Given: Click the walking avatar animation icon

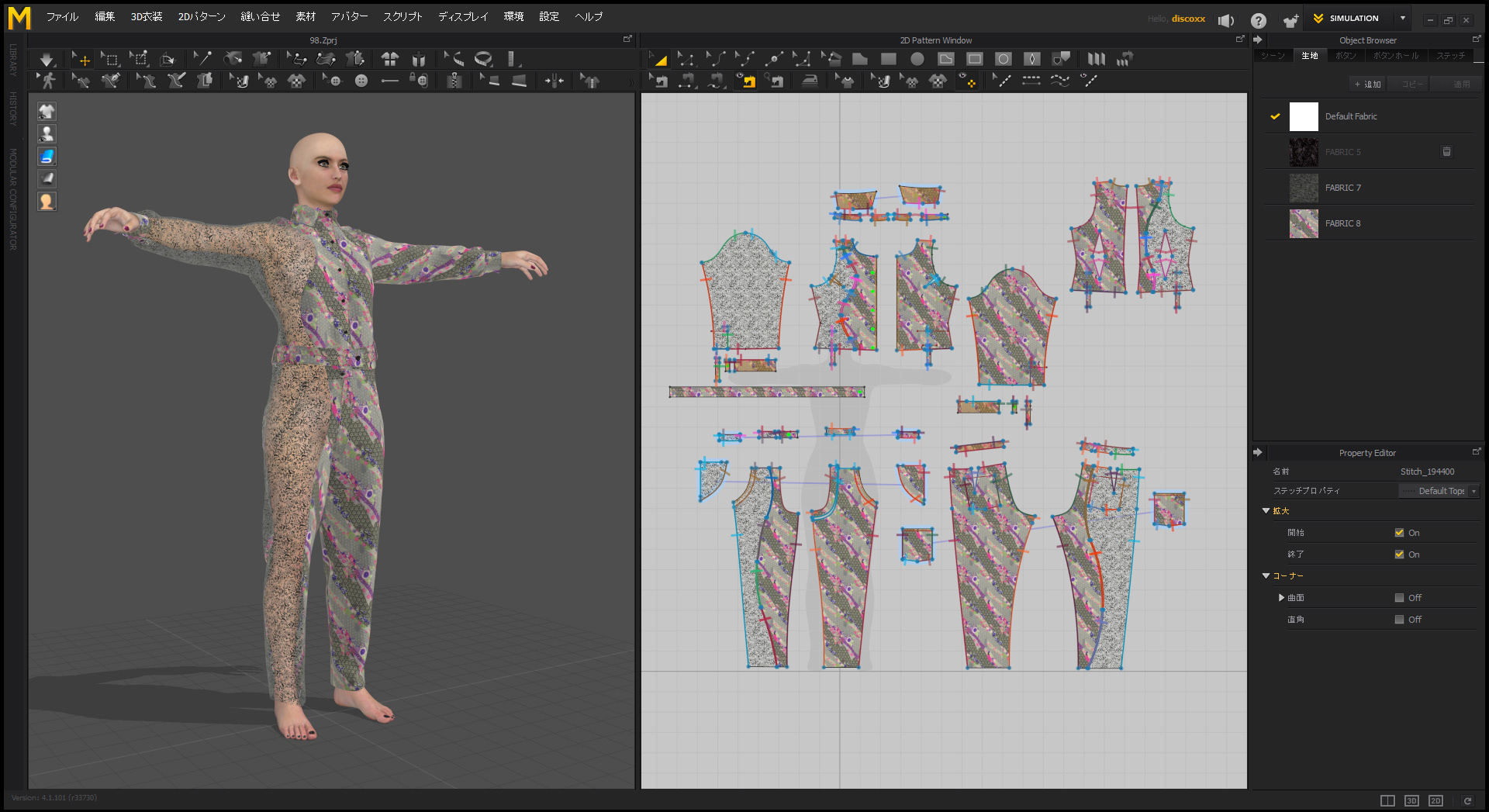Looking at the screenshot, I should (x=47, y=81).
